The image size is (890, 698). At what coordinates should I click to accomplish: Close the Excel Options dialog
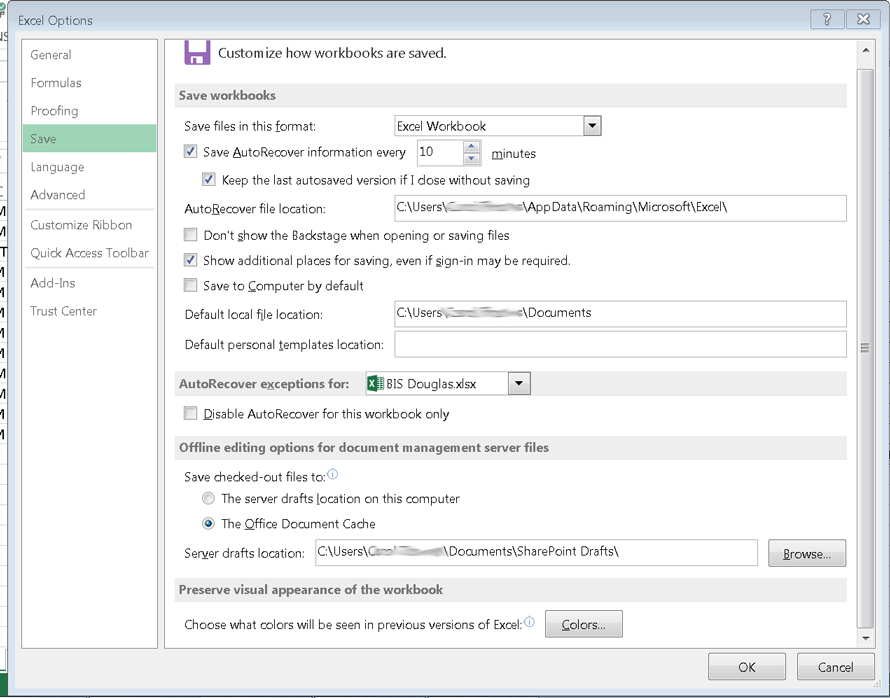coord(863,19)
